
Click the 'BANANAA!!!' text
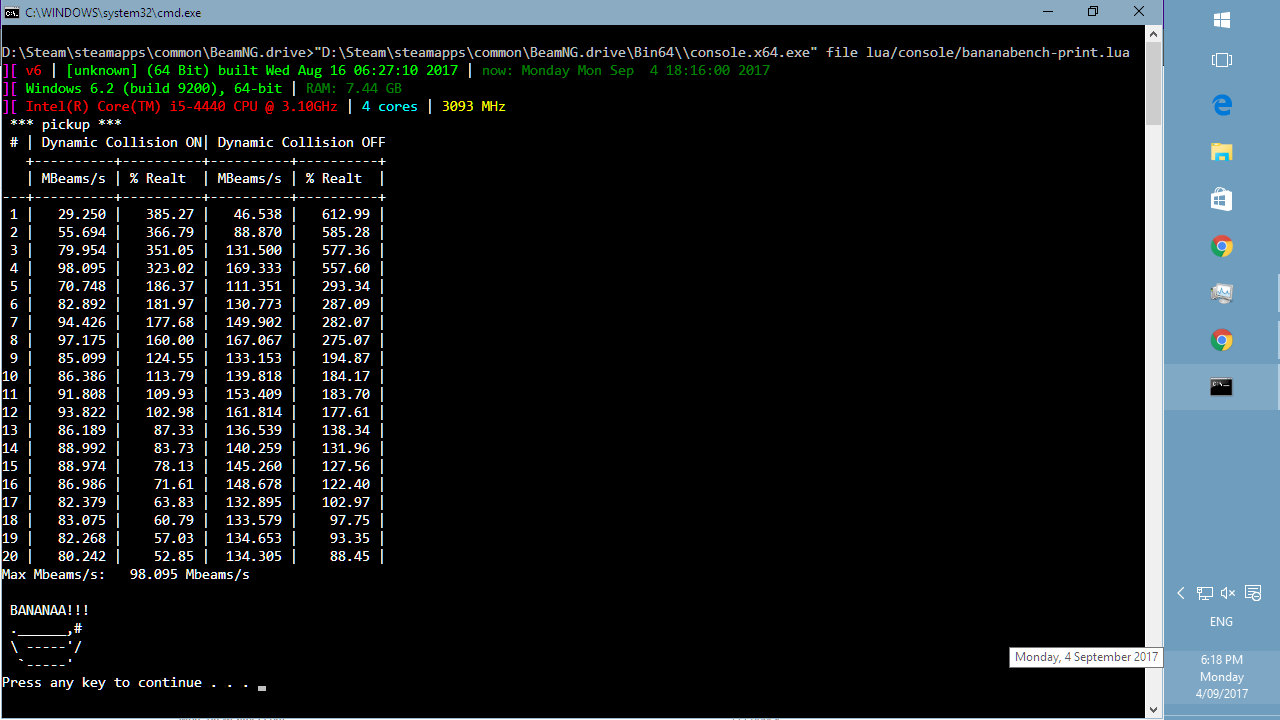[x=50, y=610]
